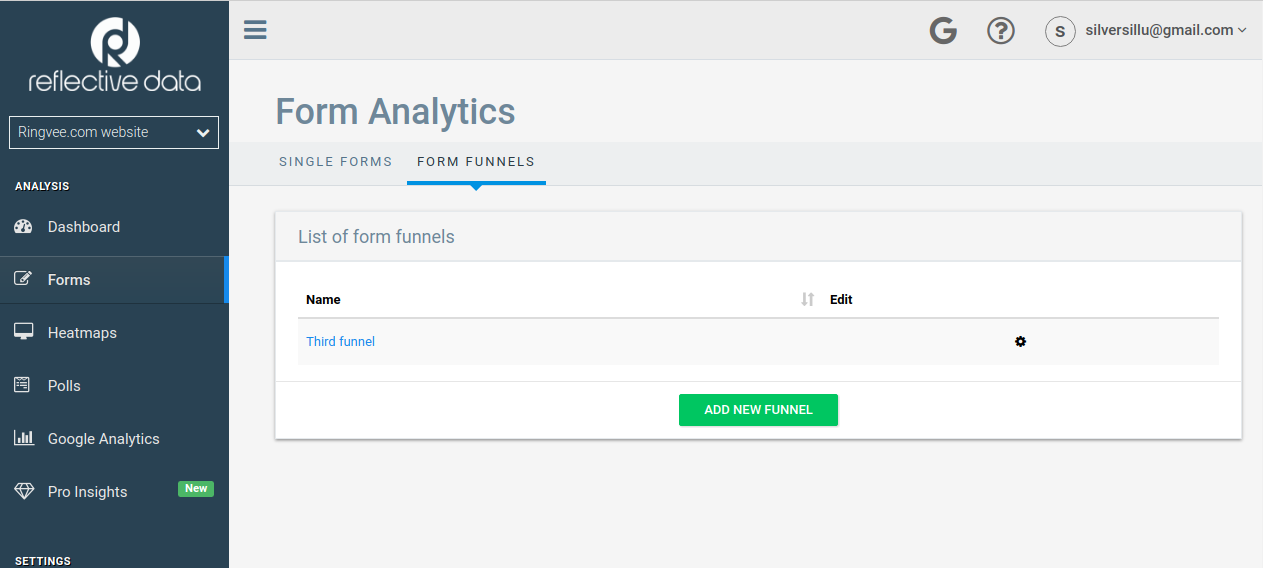Switch to the Single Forms tab
1263x568 pixels.
point(336,161)
